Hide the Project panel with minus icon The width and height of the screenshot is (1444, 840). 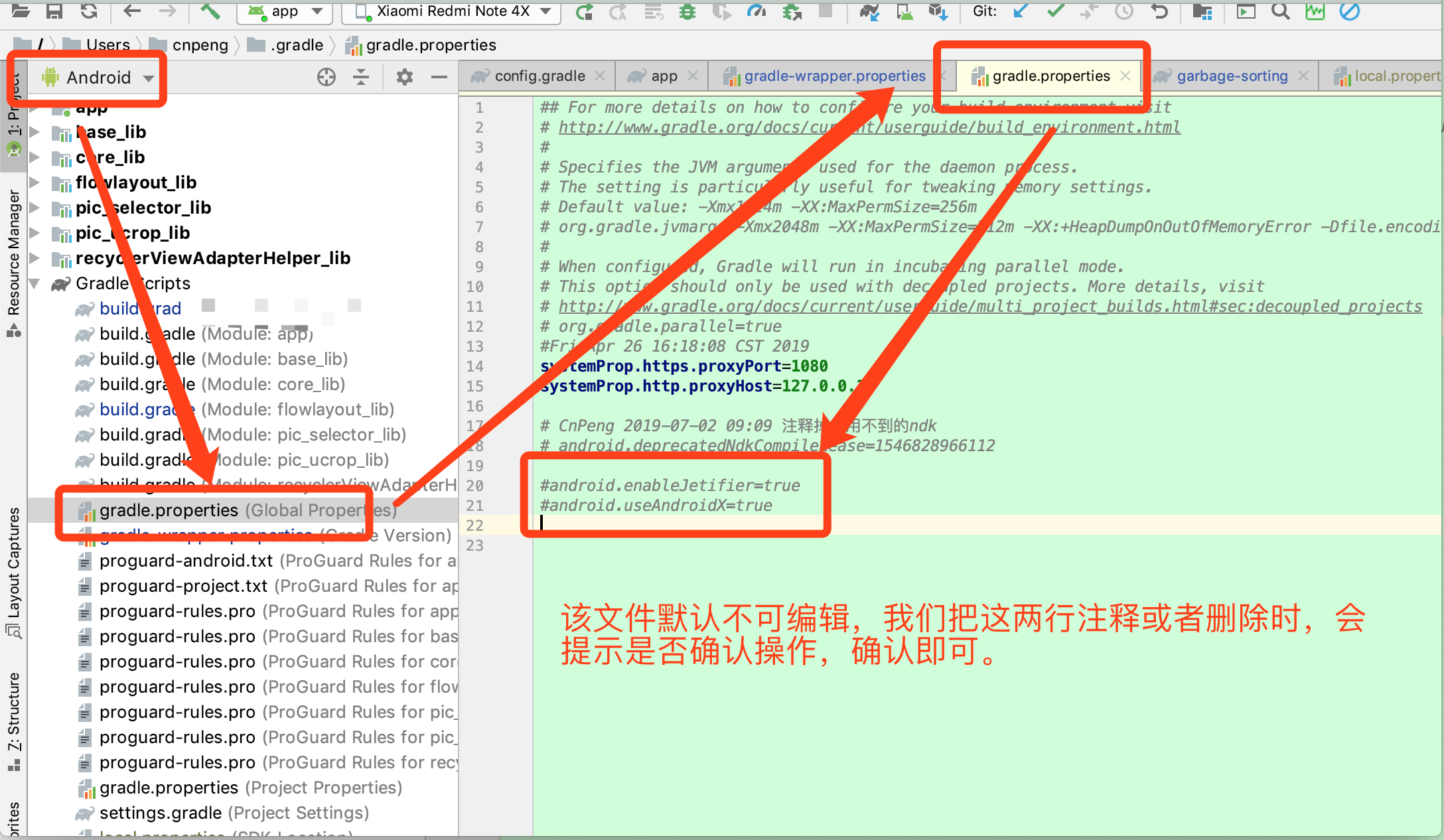(x=439, y=77)
